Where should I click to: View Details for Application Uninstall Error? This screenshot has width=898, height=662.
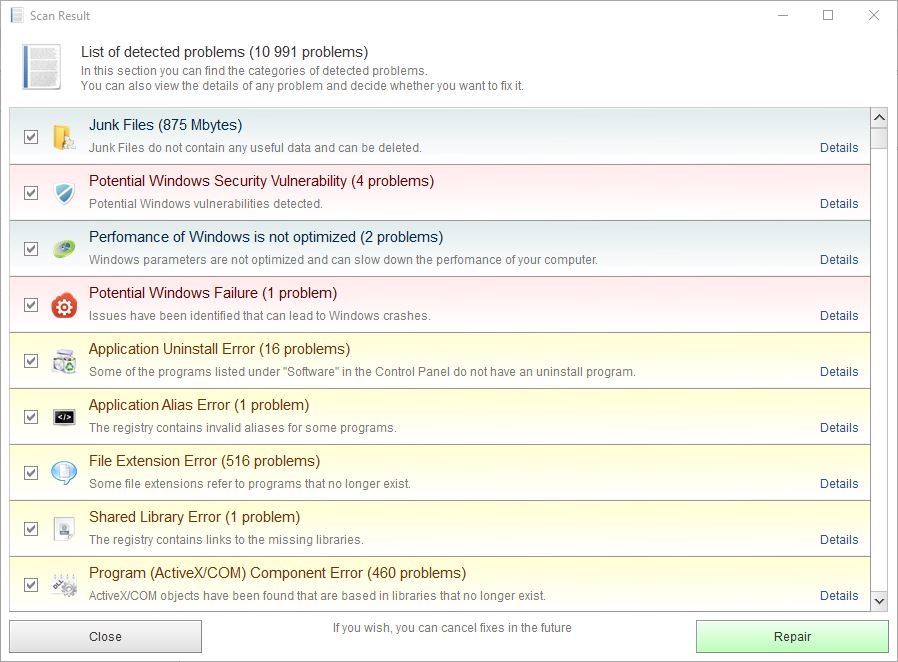838,372
